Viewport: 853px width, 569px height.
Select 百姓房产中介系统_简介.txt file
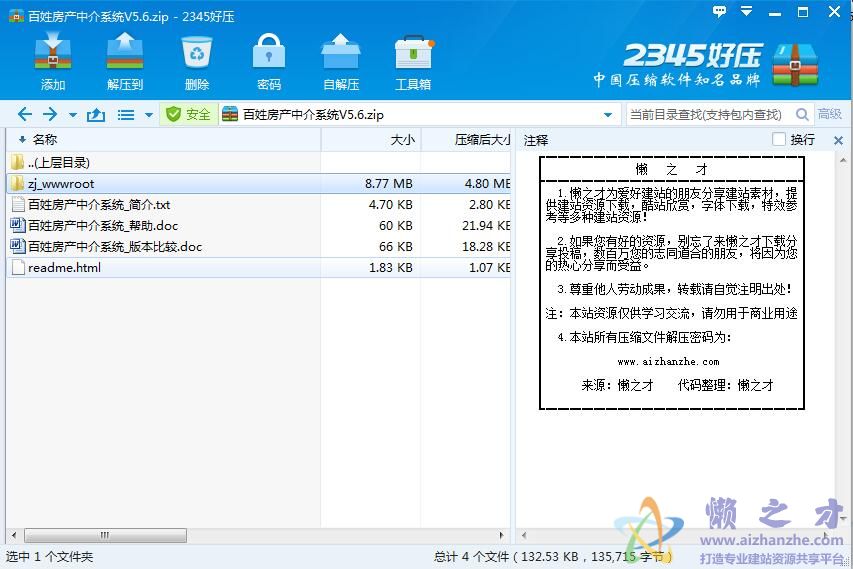258,205
